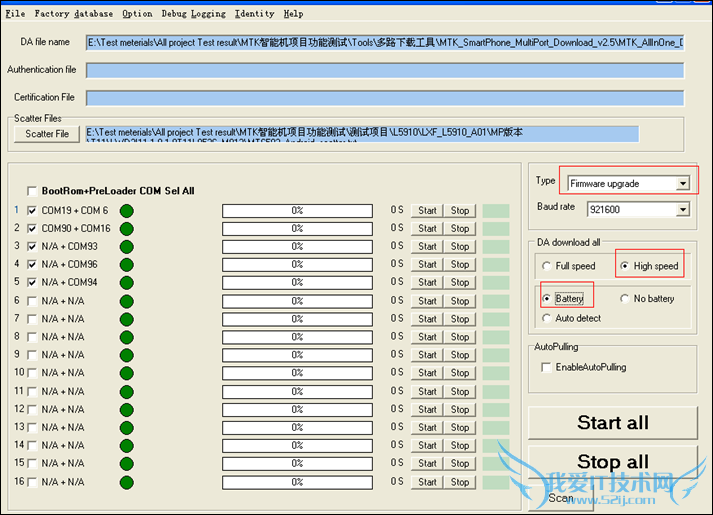713x515 pixels.
Task: Click the green status circle beside COM90 + COM16
Action: pyautogui.click(x=127, y=229)
